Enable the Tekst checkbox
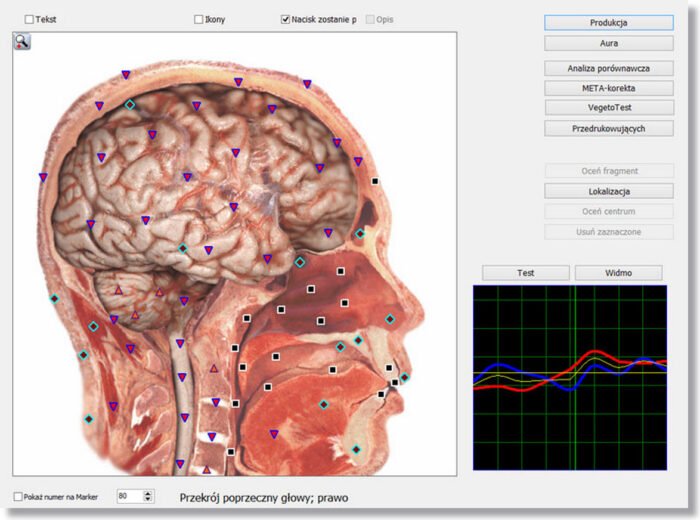The image size is (700, 520). (x=29, y=19)
